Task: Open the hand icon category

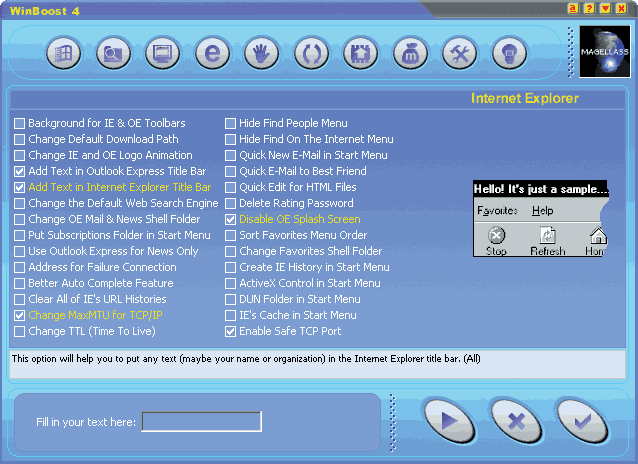Action: pyautogui.click(x=261, y=52)
